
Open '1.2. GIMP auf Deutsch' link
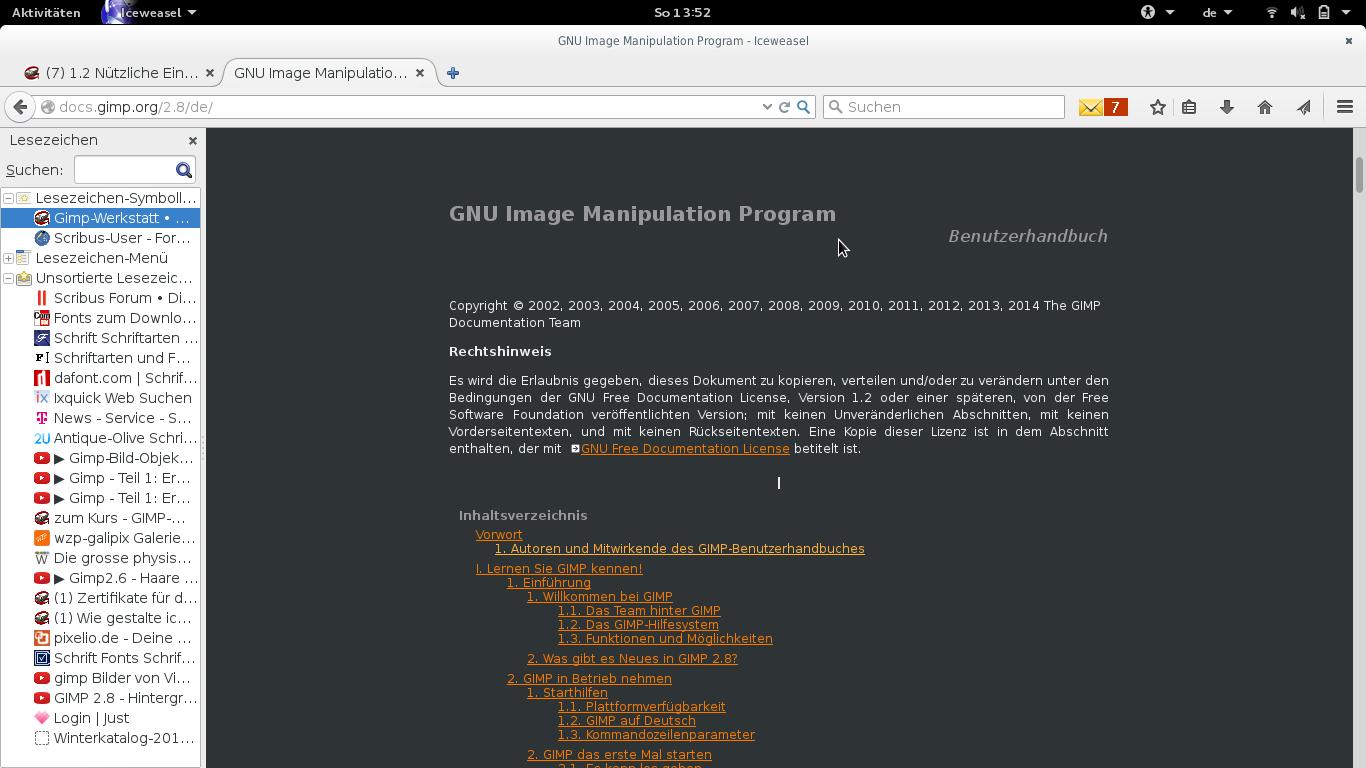(627, 721)
